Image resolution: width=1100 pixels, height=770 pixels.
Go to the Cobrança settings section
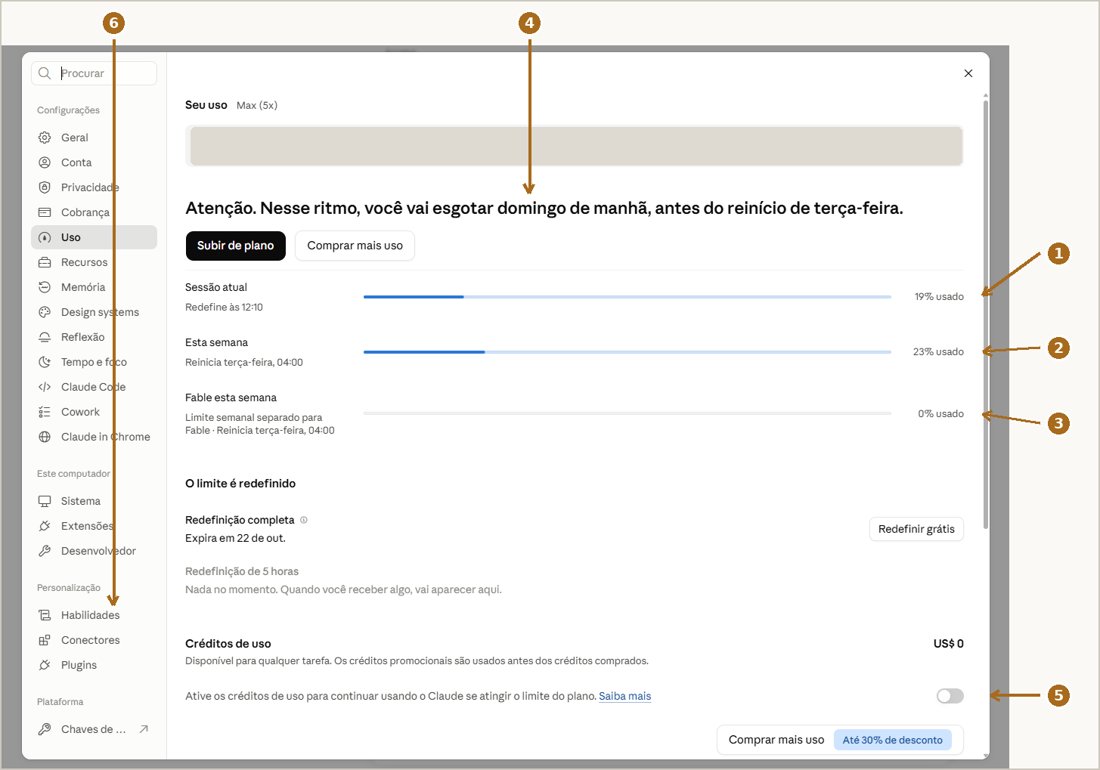pos(94,212)
